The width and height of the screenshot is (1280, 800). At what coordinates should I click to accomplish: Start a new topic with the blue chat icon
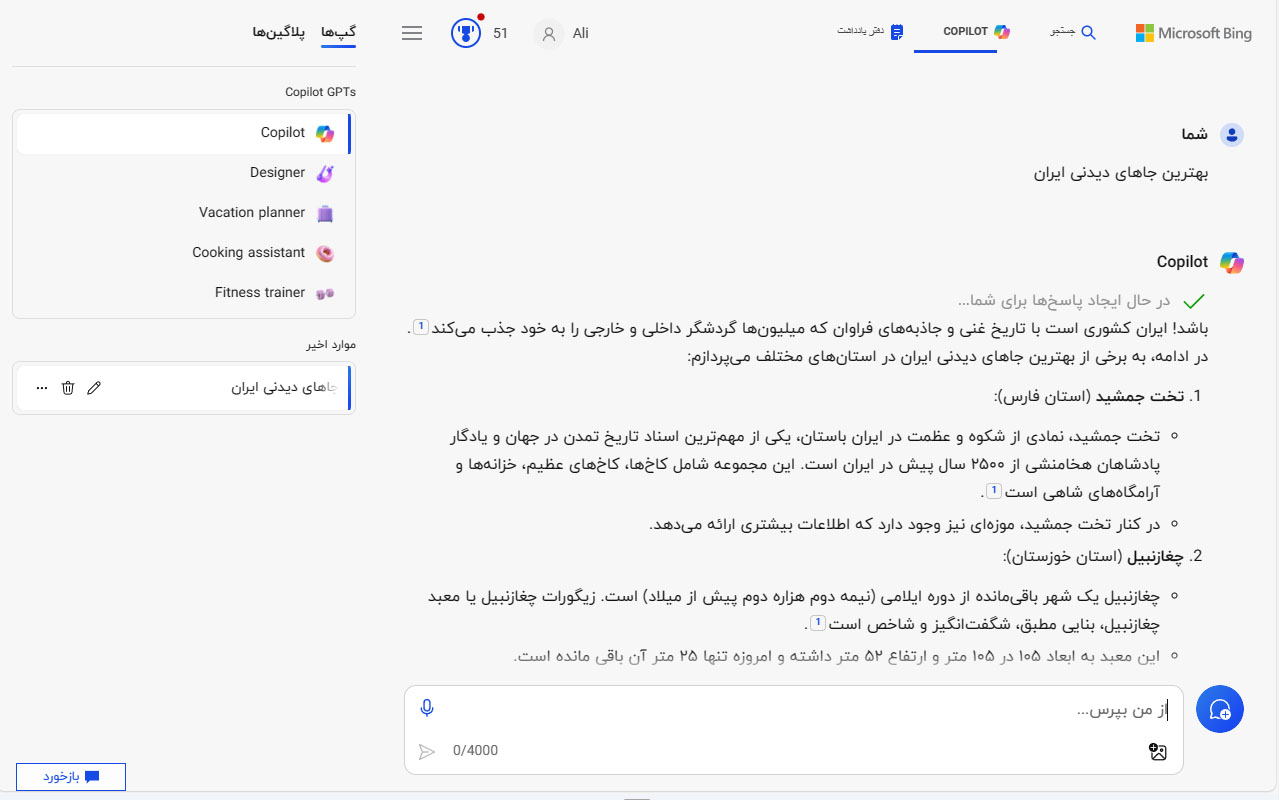1219,708
